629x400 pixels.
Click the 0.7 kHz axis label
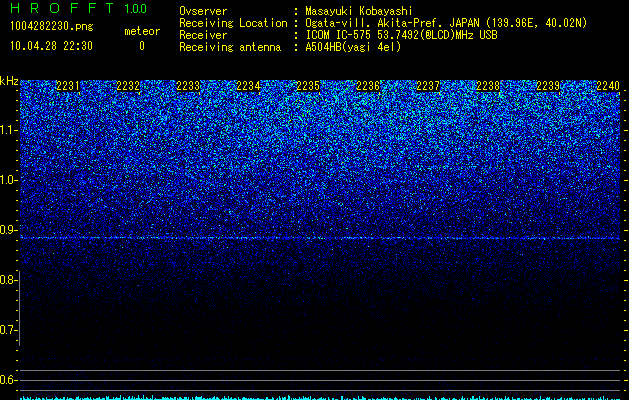[9, 330]
